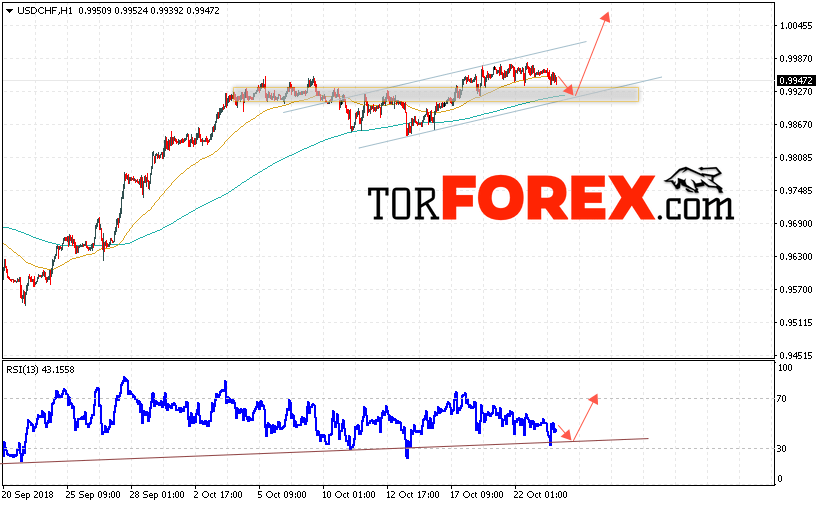The image size is (817, 506).
Task: Select the USDCHF,H1 symbol title
Action: [45, 10]
